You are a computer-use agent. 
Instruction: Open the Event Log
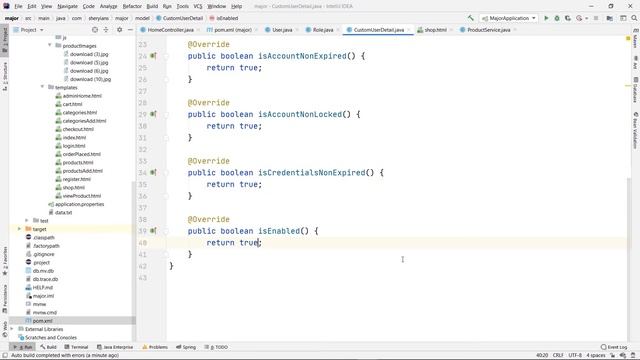[x=614, y=347]
